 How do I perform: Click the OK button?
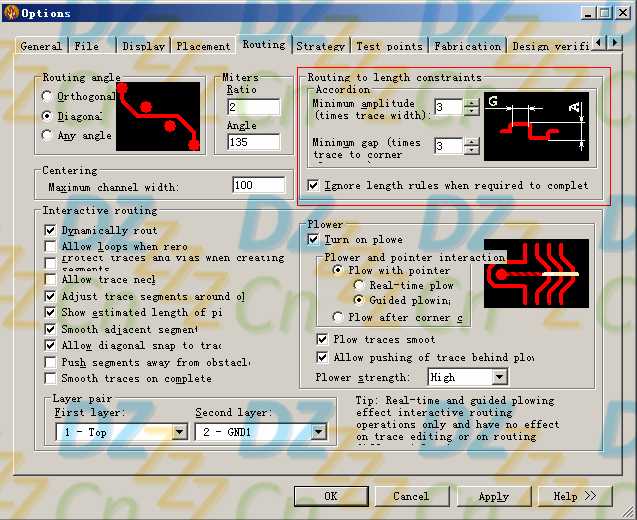click(x=331, y=496)
